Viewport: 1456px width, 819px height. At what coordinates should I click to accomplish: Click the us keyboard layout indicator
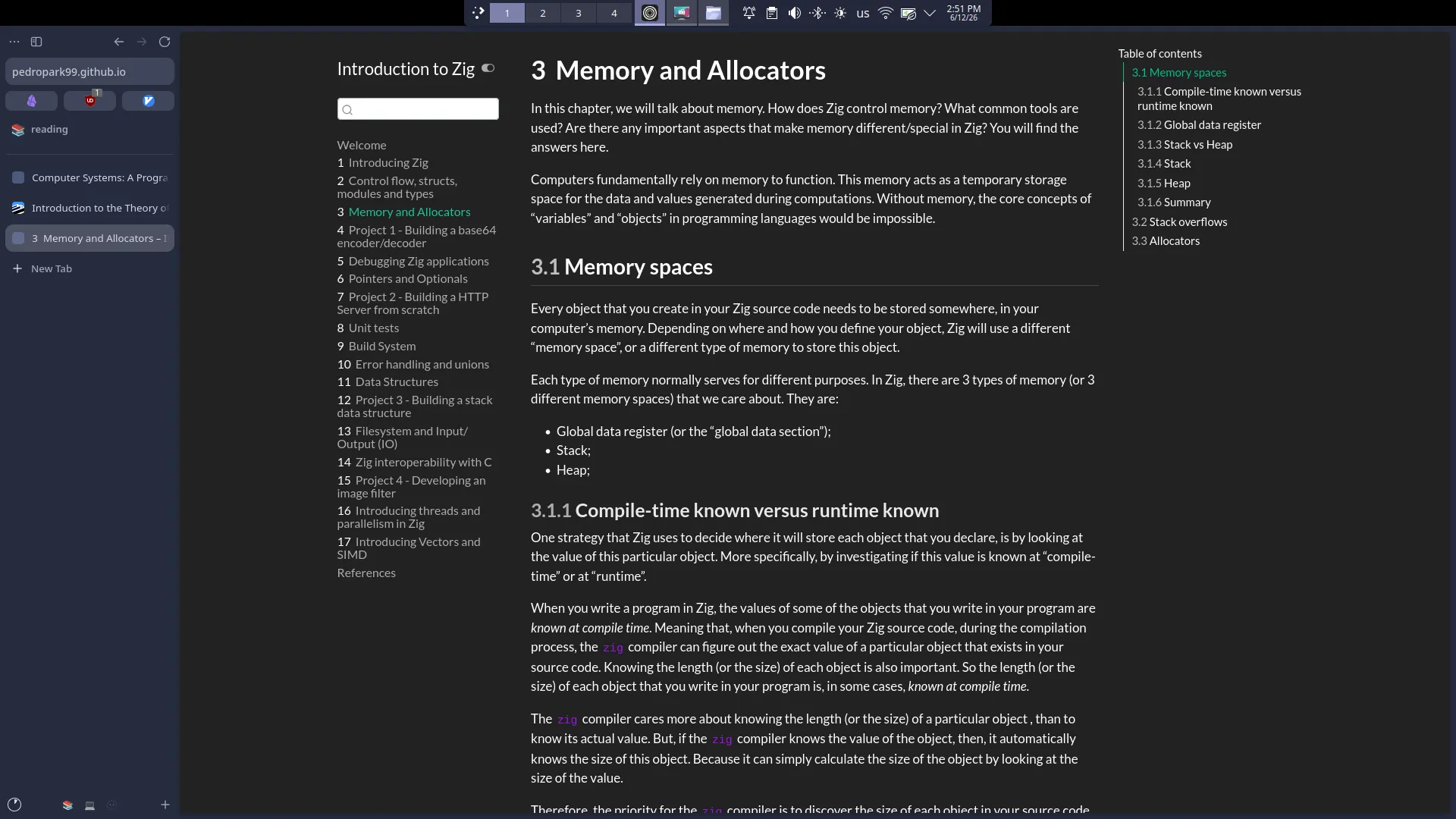click(x=863, y=13)
